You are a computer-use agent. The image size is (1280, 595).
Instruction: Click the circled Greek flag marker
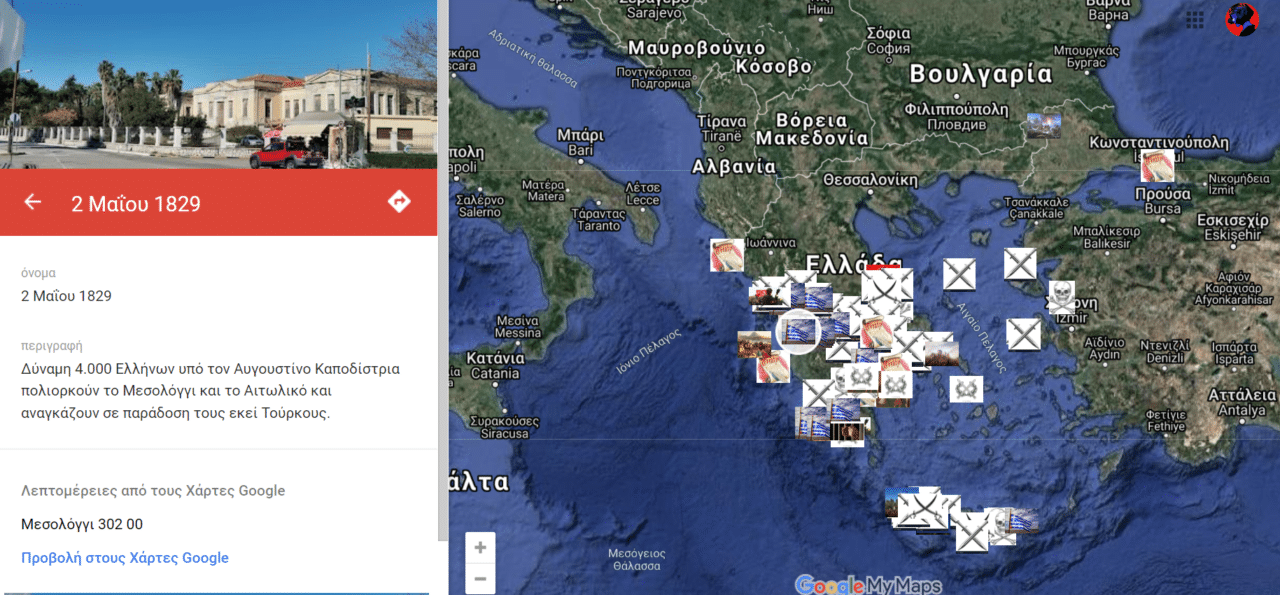click(798, 331)
